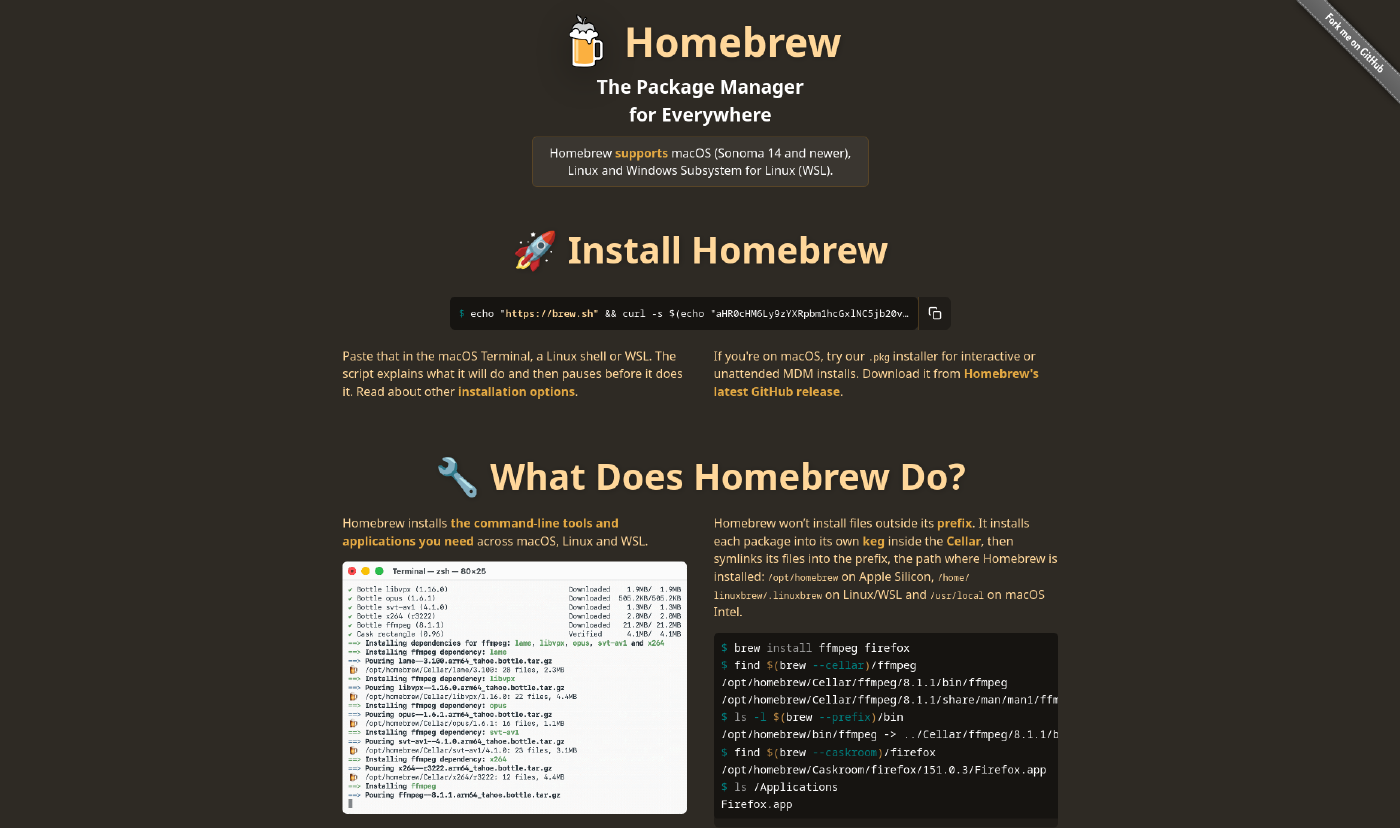Click the bold 'prefix' word in the description

[955, 523]
